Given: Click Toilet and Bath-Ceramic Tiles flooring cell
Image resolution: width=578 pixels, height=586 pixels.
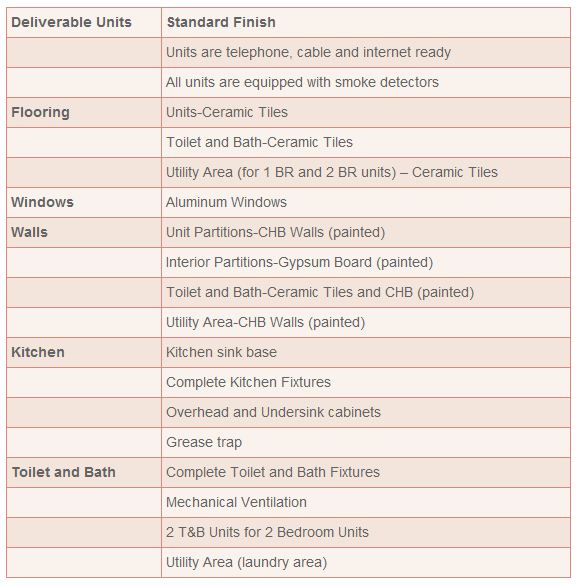Looking at the screenshot, I should (x=366, y=142).
